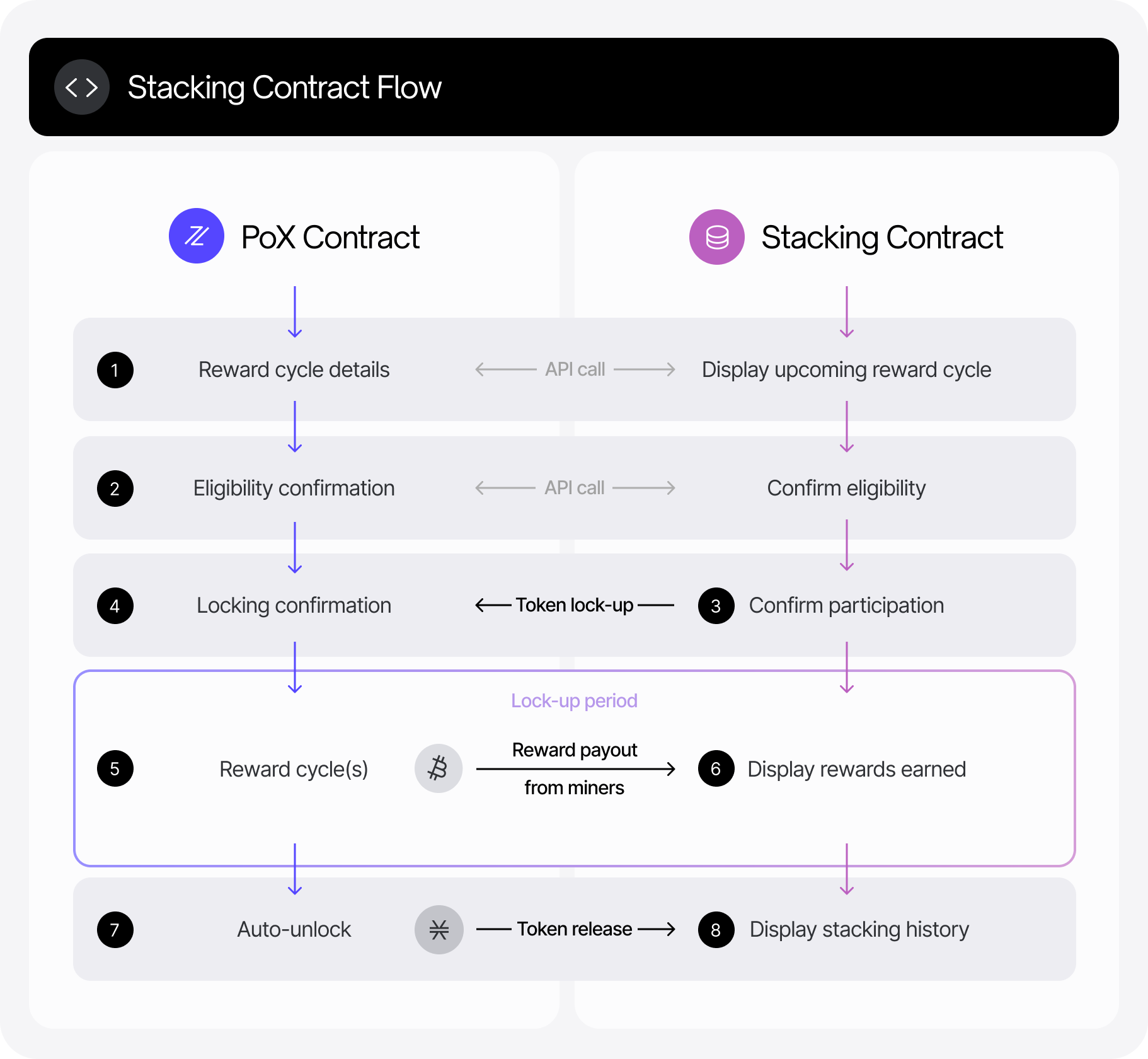Click the 'Confirm participation' step
The height and width of the screenshot is (1059, 1148).
coord(846,606)
